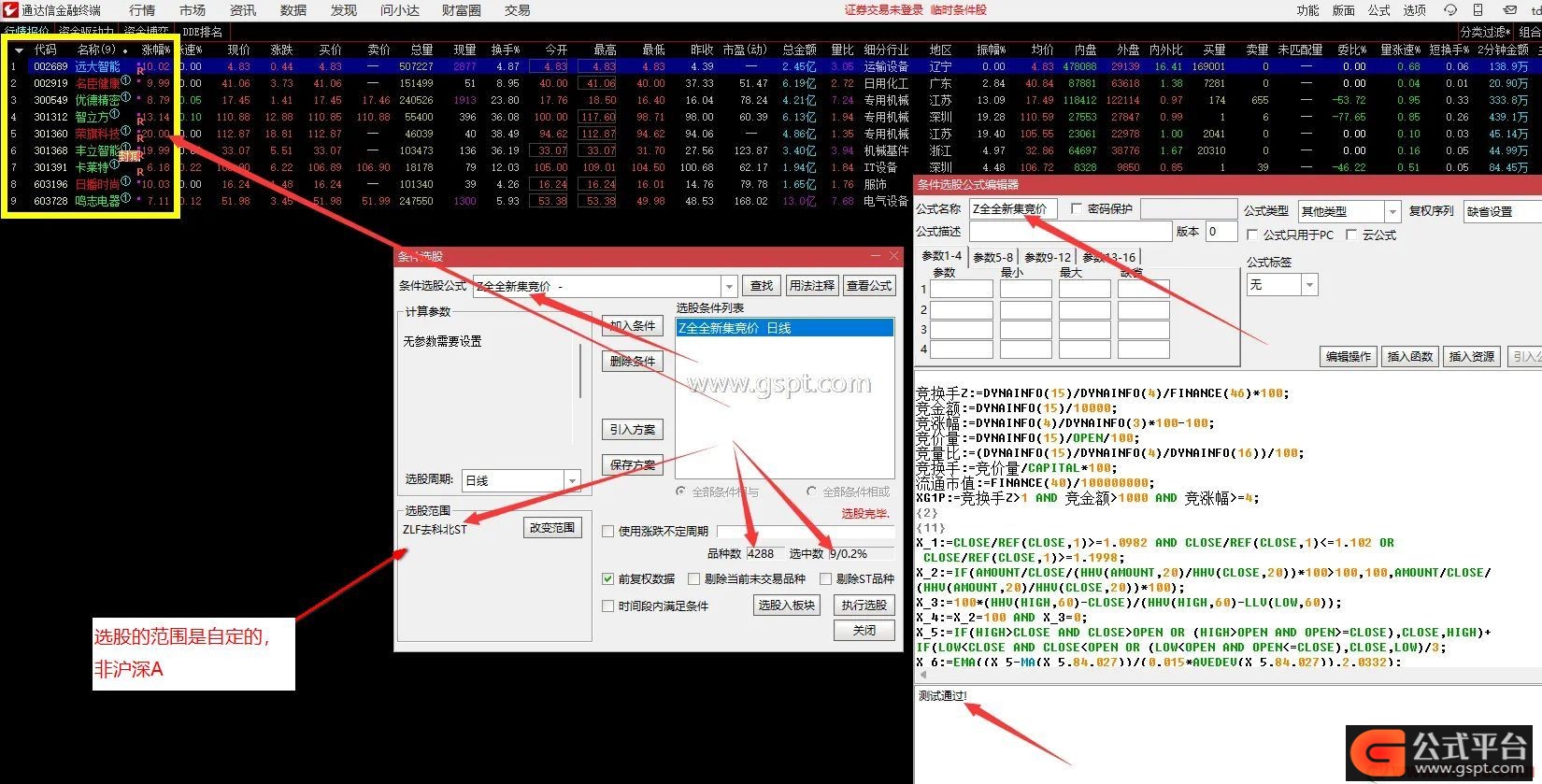Click the 保存方案 button
This screenshot has width=1542, height=784.
(x=633, y=464)
